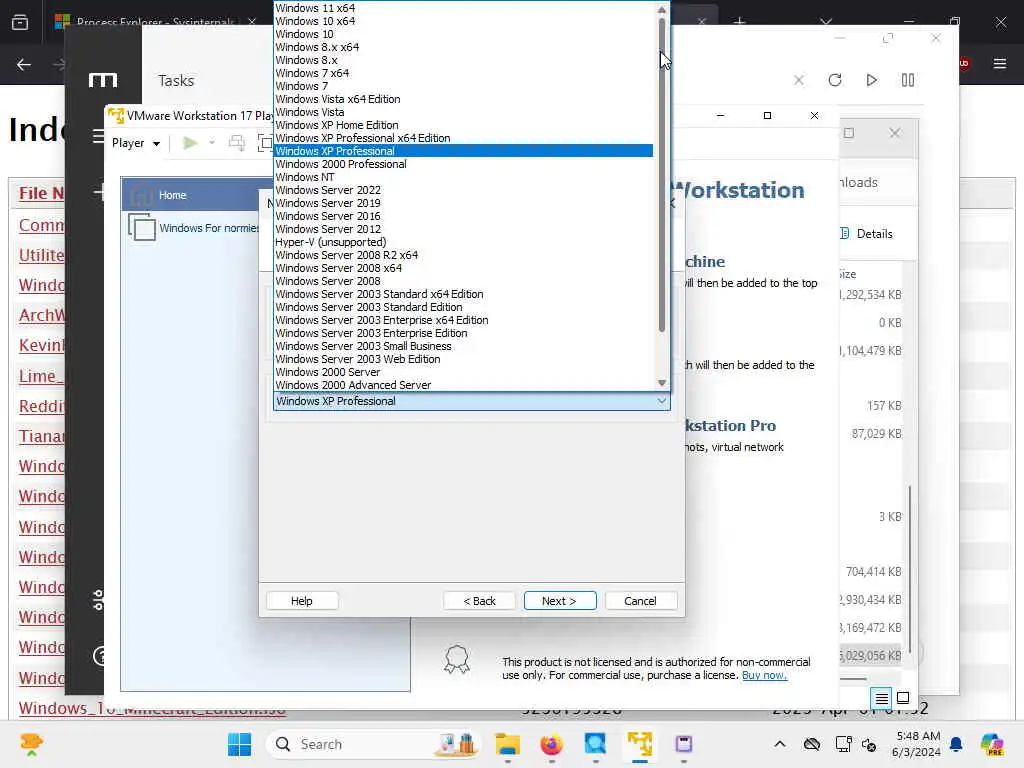This screenshot has height=768, width=1024.
Task: Enter full screen mode icon in VMware toolbar
Action: tap(264, 142)
